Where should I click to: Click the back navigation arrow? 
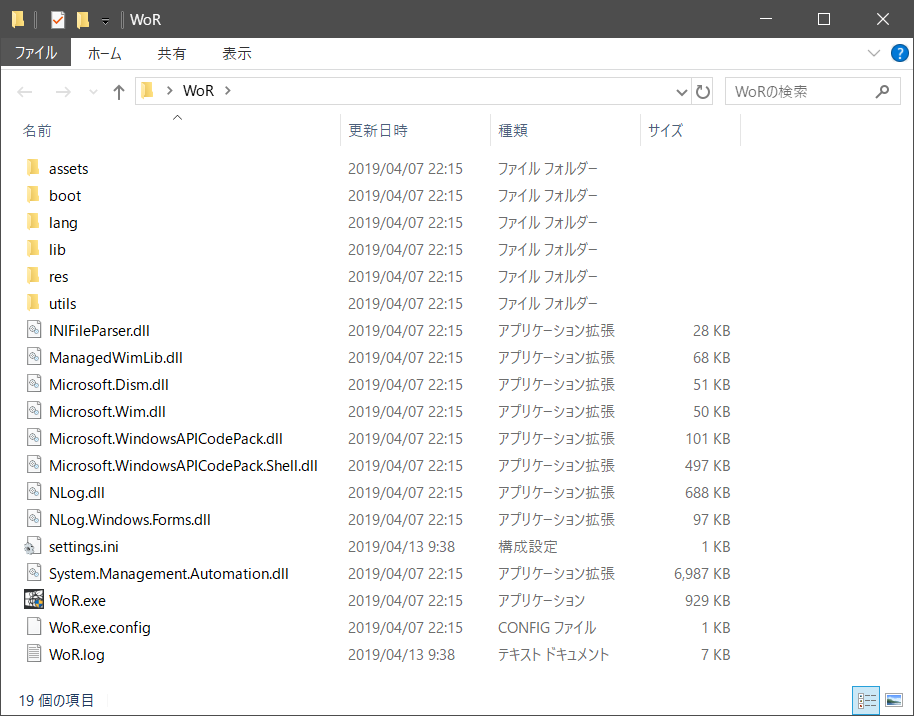tap(24, 91)
